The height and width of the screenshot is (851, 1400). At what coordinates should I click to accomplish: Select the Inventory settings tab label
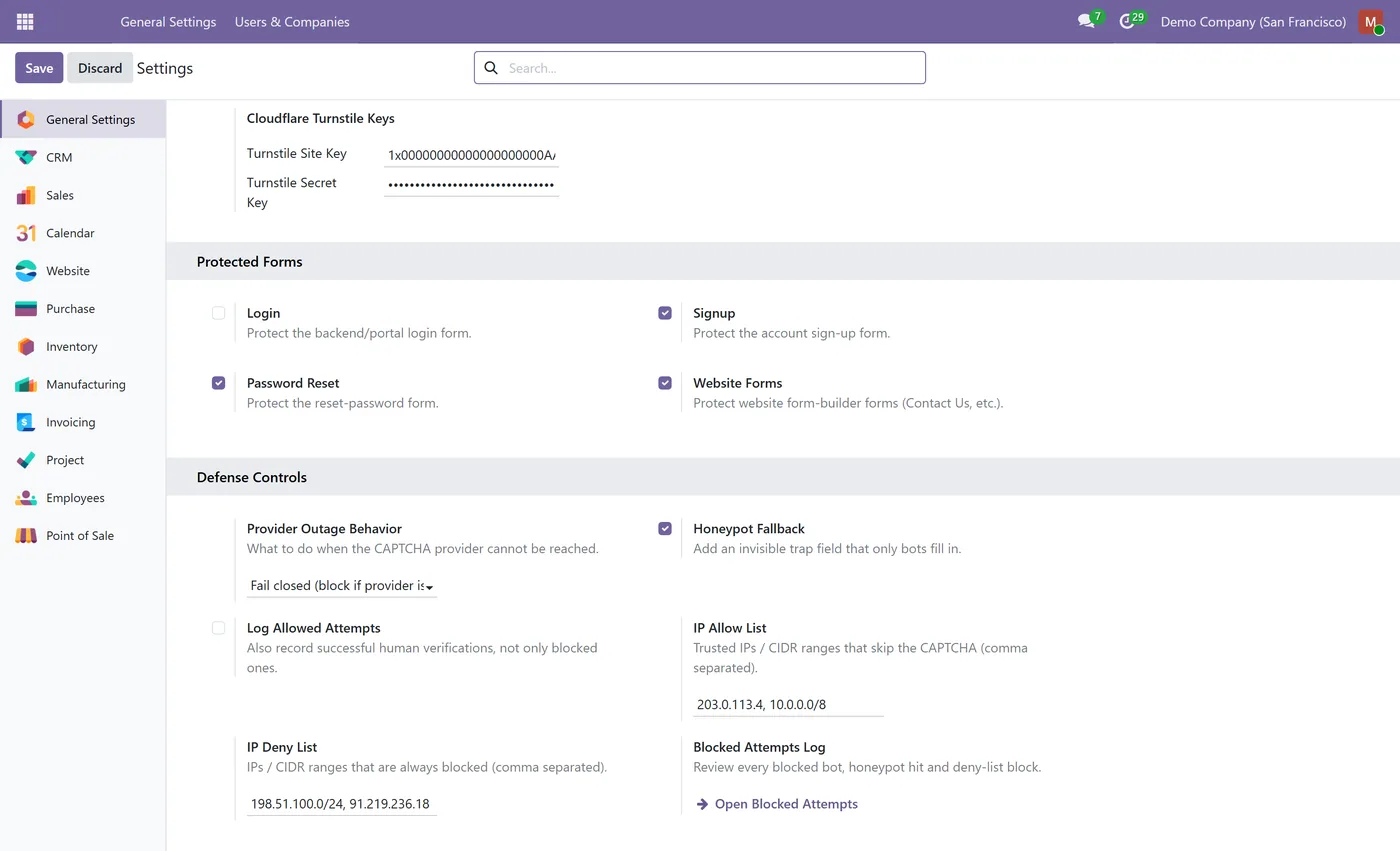point(72,347)
